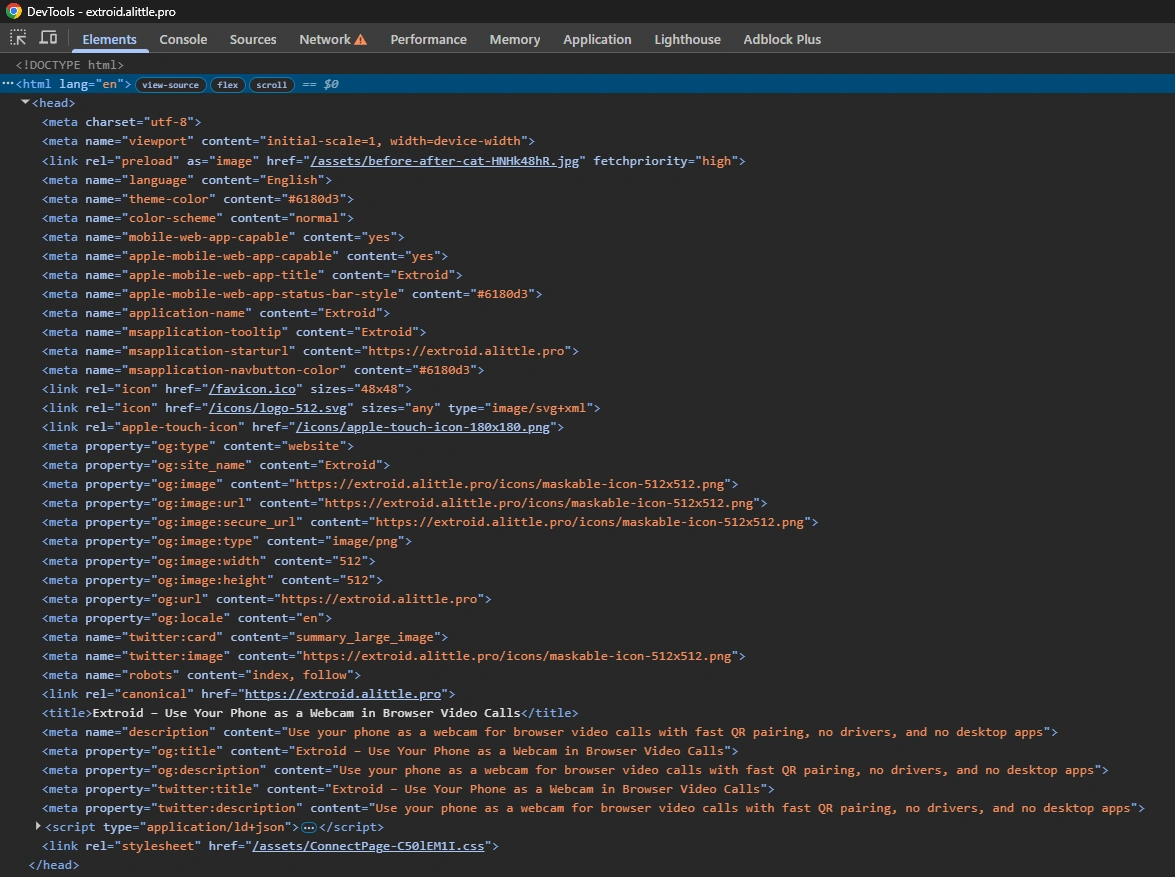1175x877 pixels.
Task: Select the application-name meta node
Action: pyautogui.click(x=216, y=313)
